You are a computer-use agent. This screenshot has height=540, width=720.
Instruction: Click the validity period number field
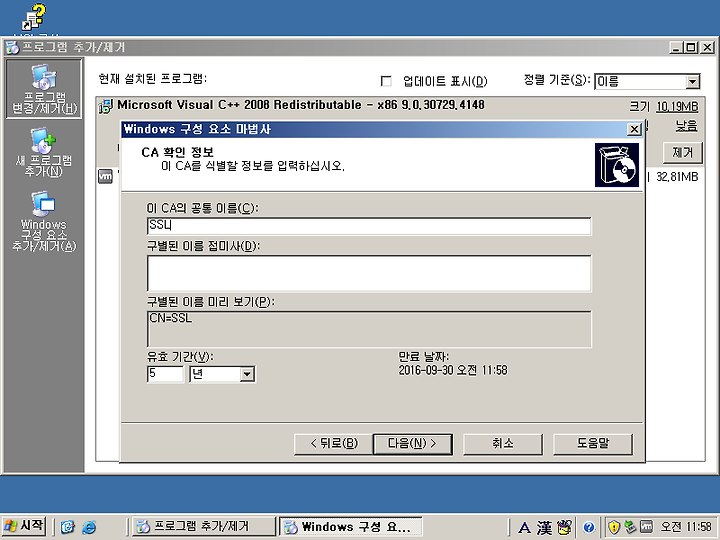click(x=165, y=374)
